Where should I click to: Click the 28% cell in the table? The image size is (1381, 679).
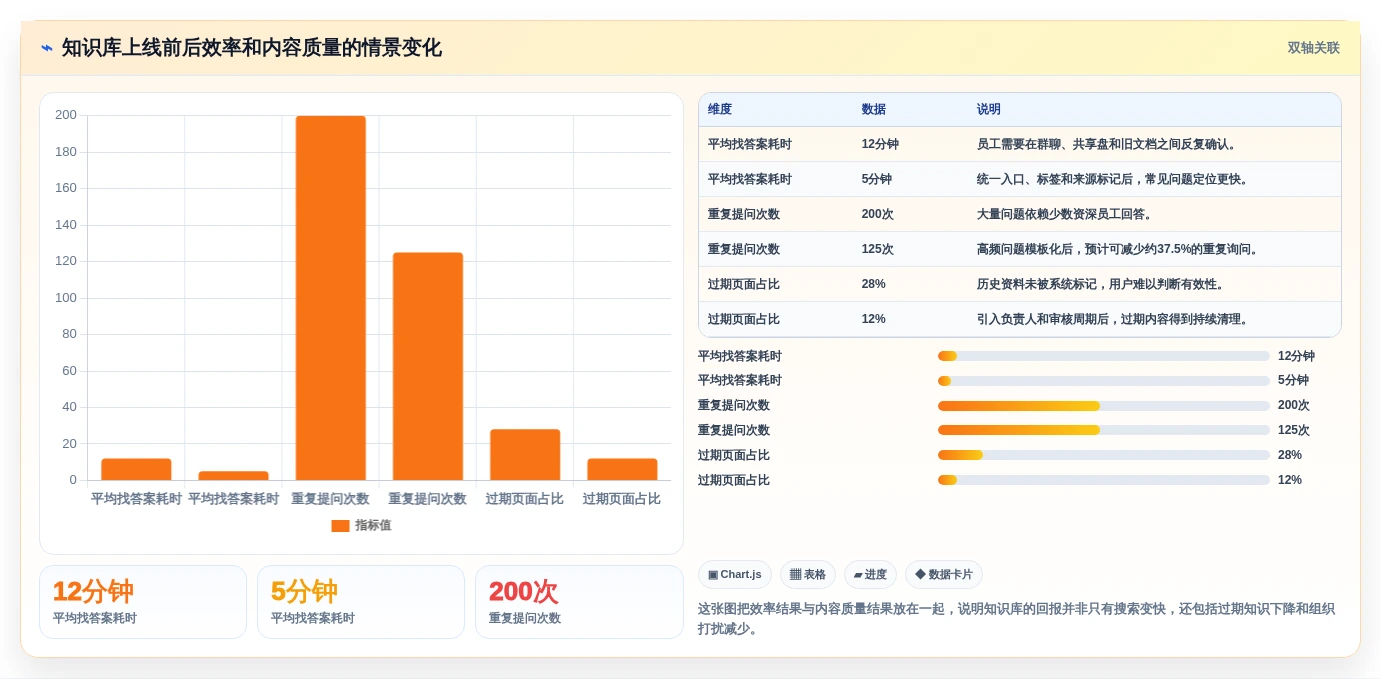click(x=874, y=284)
